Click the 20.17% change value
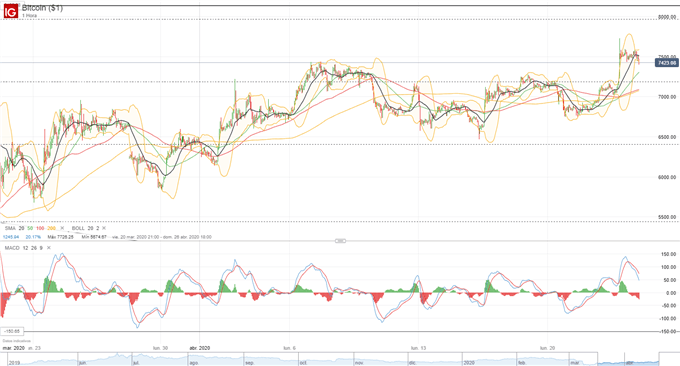The width and height of the screenshot is (680, 366). pos(33,237)
